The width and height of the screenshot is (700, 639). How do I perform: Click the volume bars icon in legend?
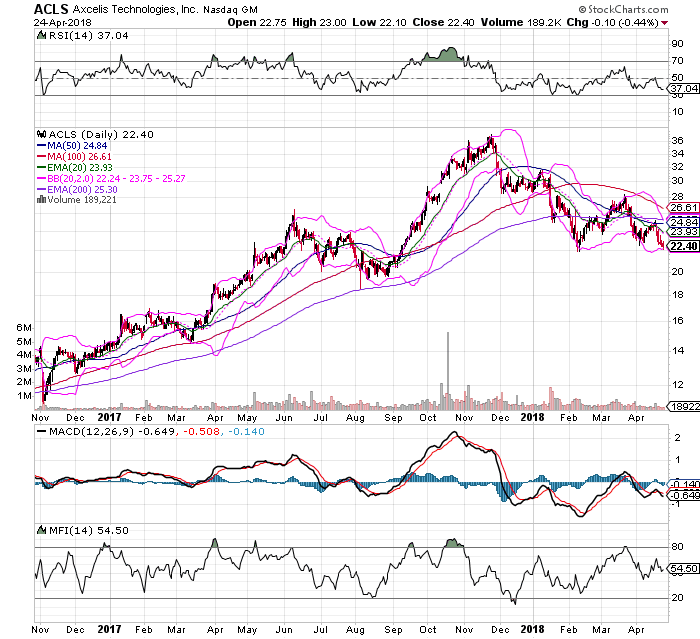[42, 199]
